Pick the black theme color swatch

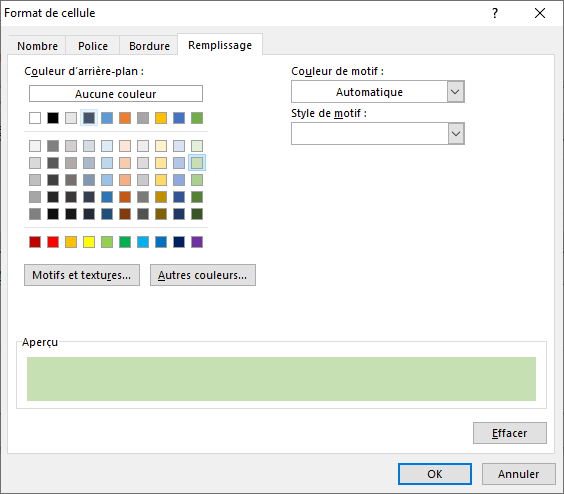point(53,118)
